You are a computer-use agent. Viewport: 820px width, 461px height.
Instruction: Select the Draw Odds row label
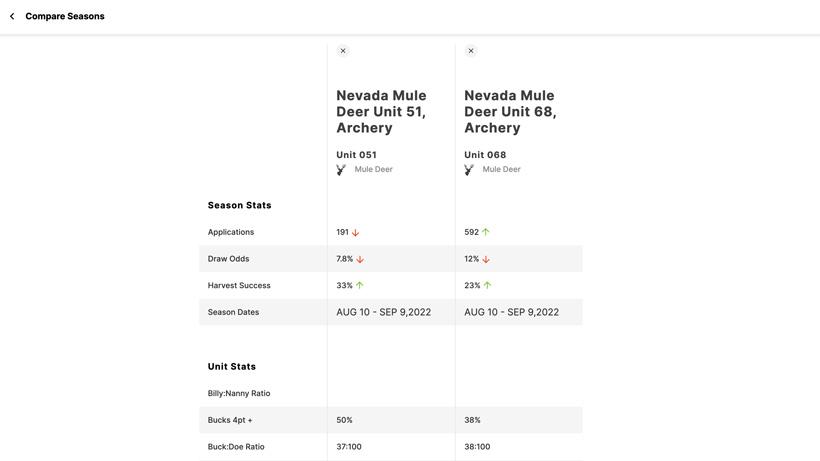[x=229, y=259]
